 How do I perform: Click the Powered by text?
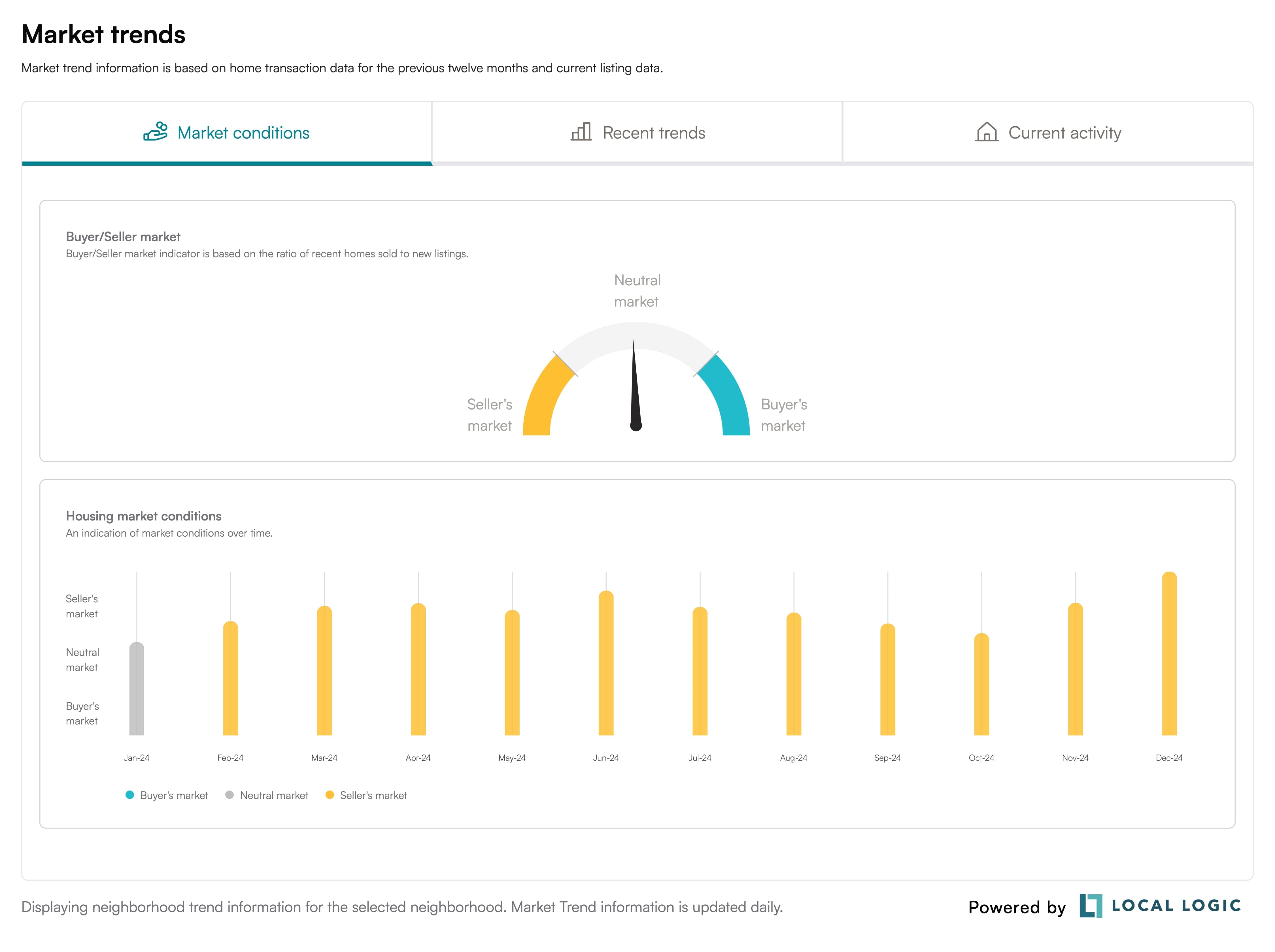(1017, 907)
